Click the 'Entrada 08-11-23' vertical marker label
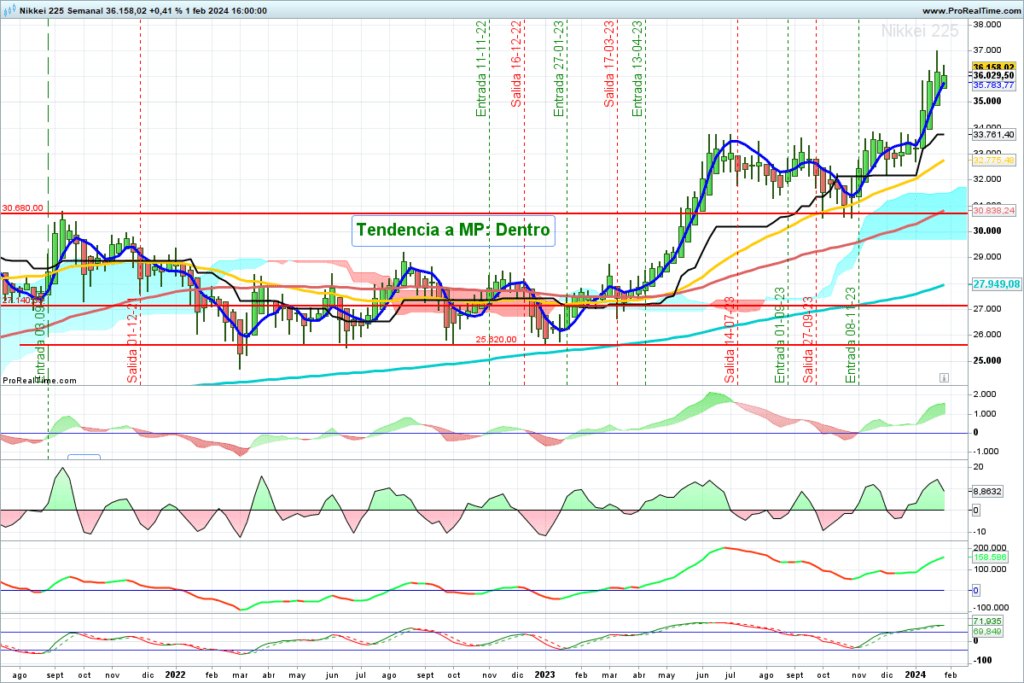 tap(851, 335)
